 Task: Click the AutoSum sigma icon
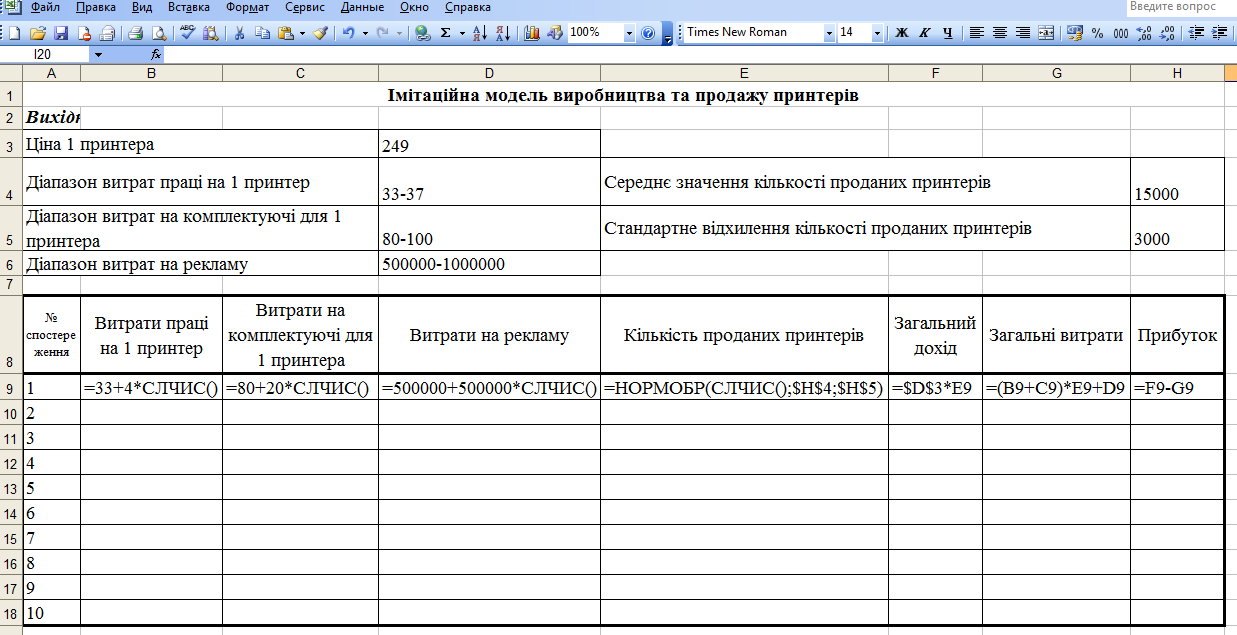click(445, 32)
